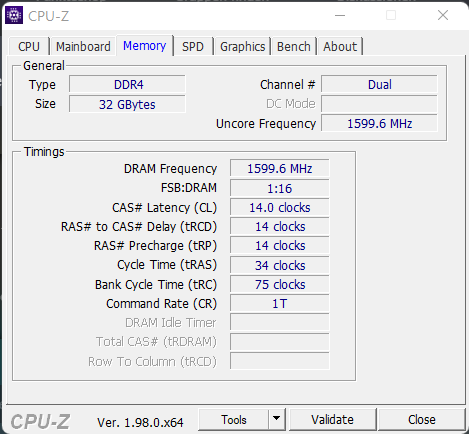Click the Uncore Frequency 1599.6 MHz value
This screenshot has width=469, height=434.
(x=379, y=123)
